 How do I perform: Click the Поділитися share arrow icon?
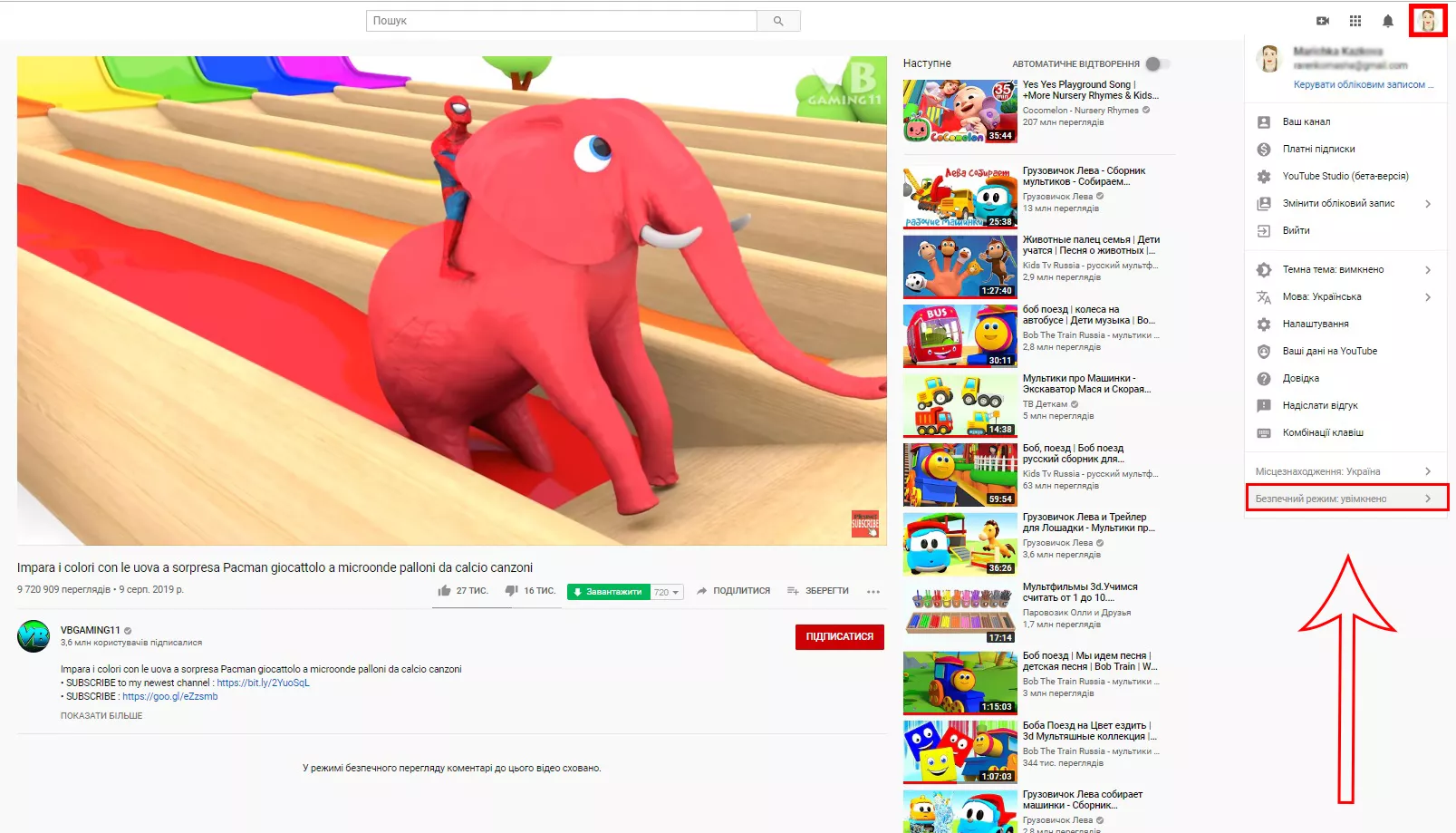701,591
